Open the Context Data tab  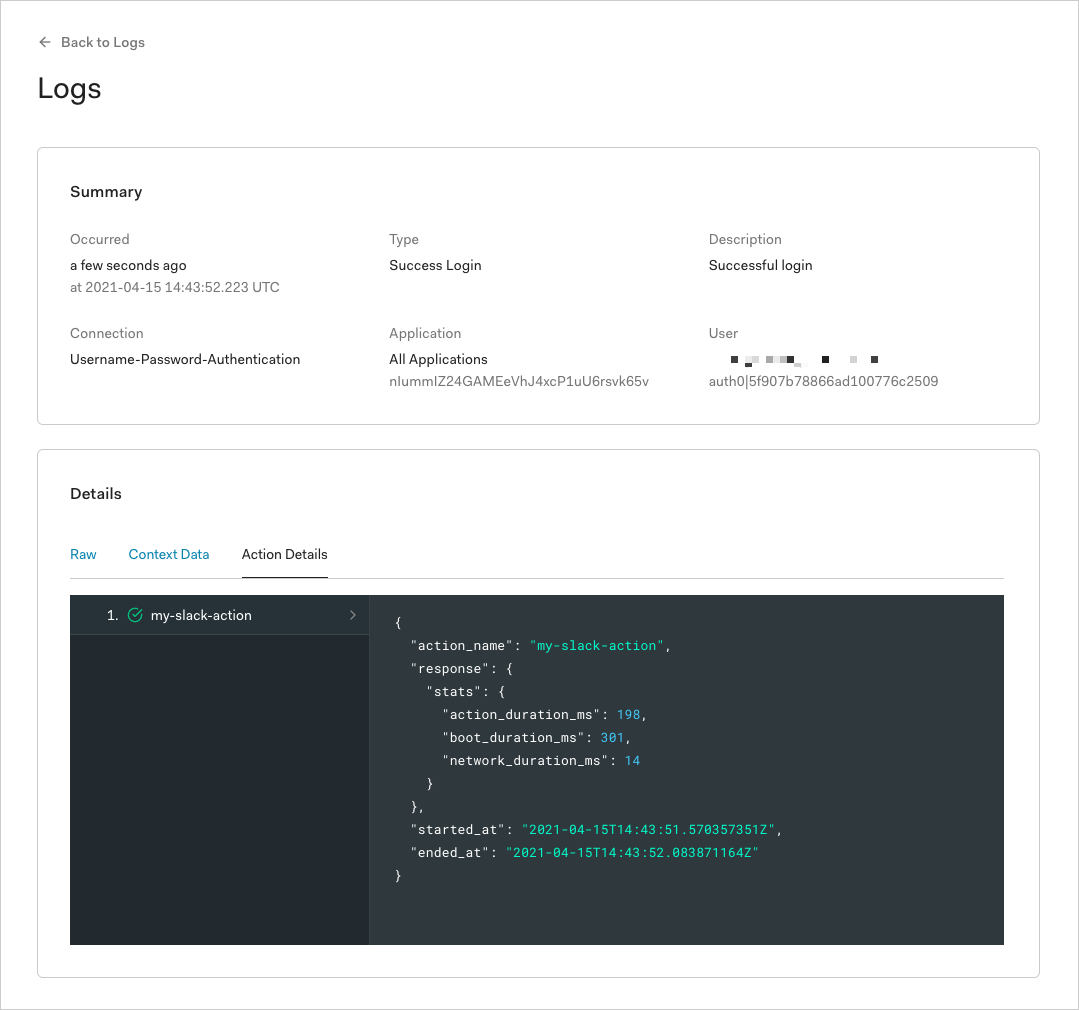point(168,554)
